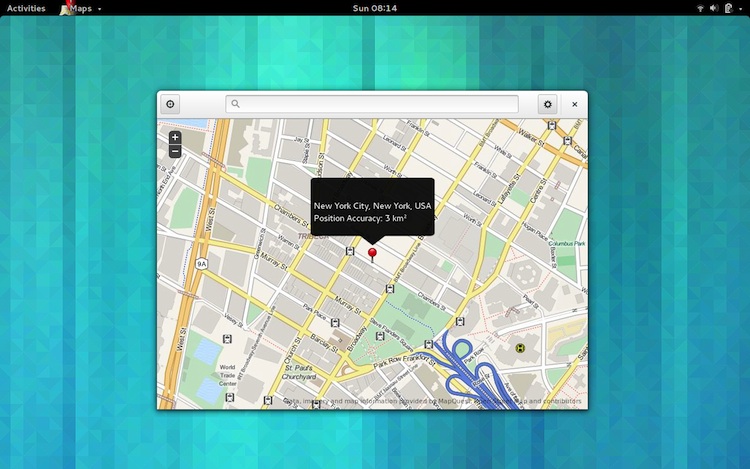This screenshot has height=469, width=750.
Task: Focus the Maps search field
Action: tap(372, 104)
